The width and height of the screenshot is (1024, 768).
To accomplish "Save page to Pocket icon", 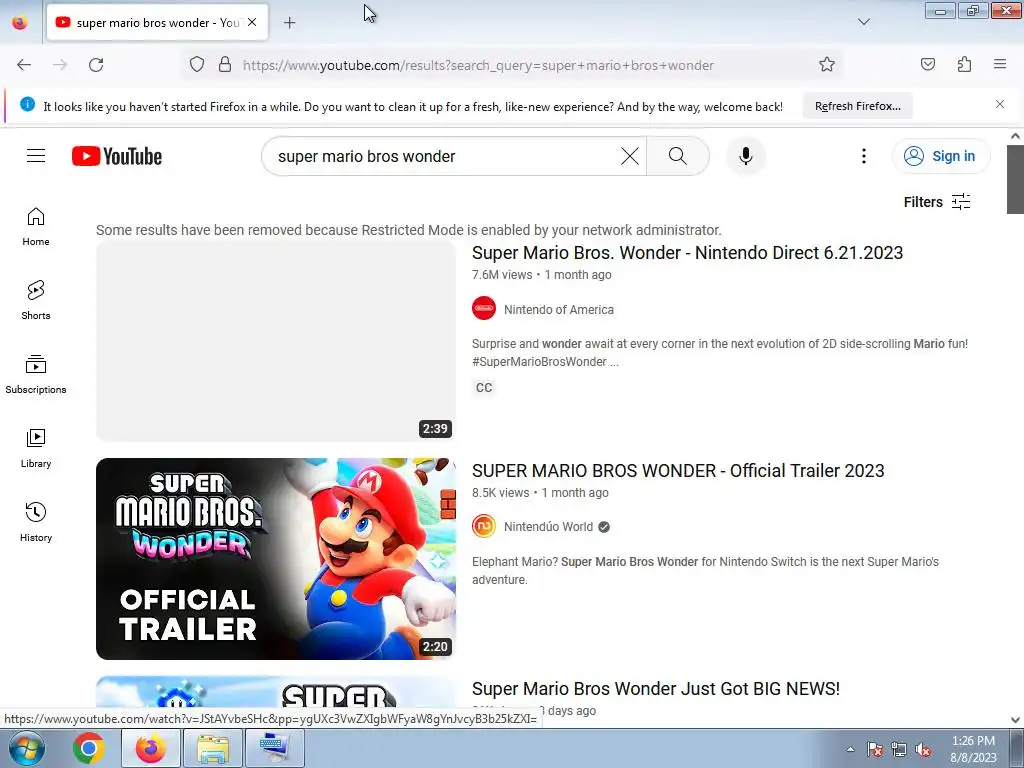I will coord(927,65).
